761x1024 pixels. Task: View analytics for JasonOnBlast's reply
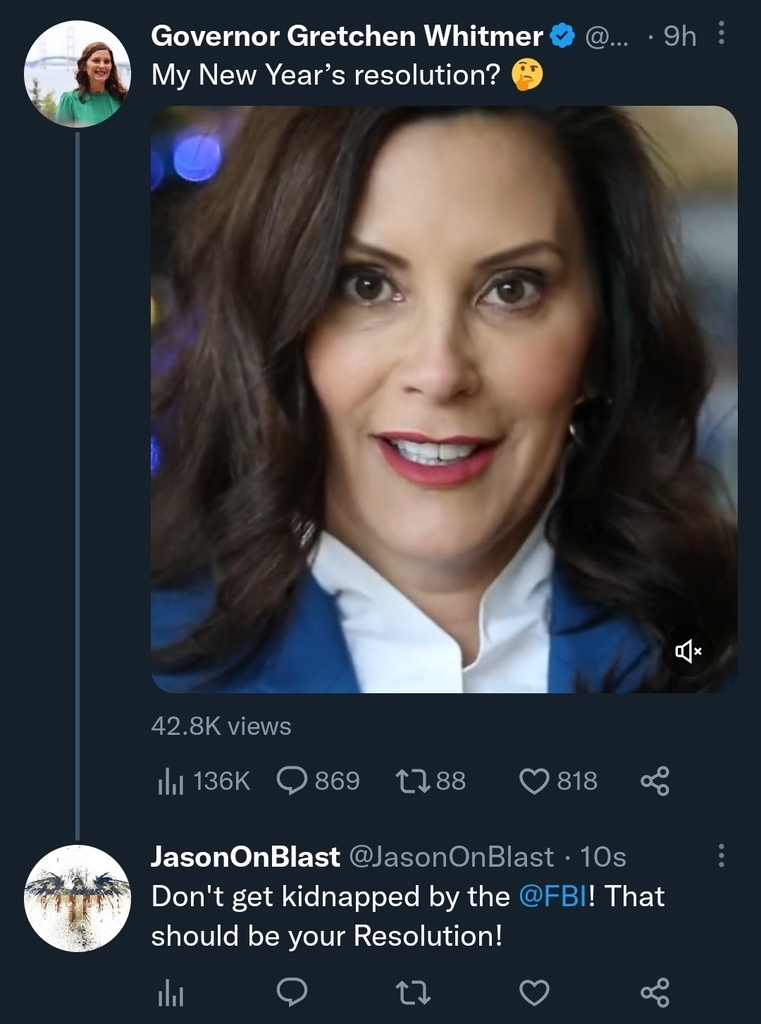coord(169,992)
